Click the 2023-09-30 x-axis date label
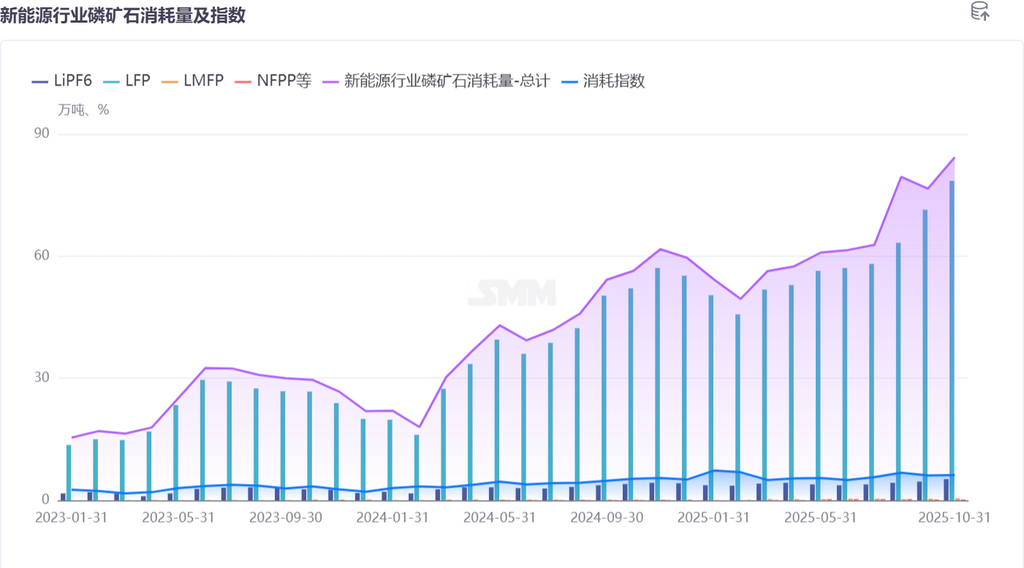This screenshot has height=568, width=1024. pyautogui.click(x=285, y=518)
